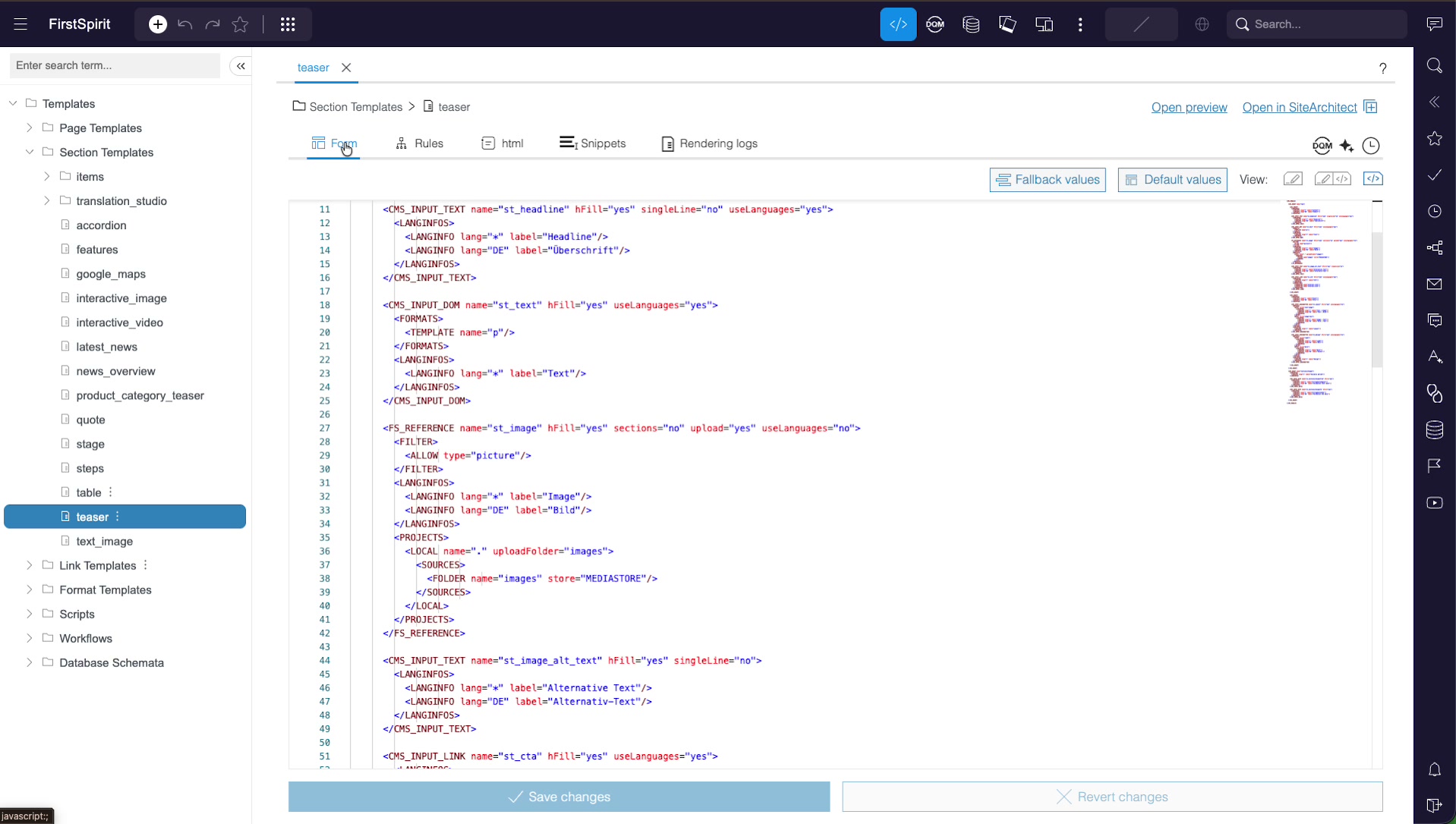Select the code view icon in top bar
The width and height of the screenshot is (1456, 824).
[898, 24]
